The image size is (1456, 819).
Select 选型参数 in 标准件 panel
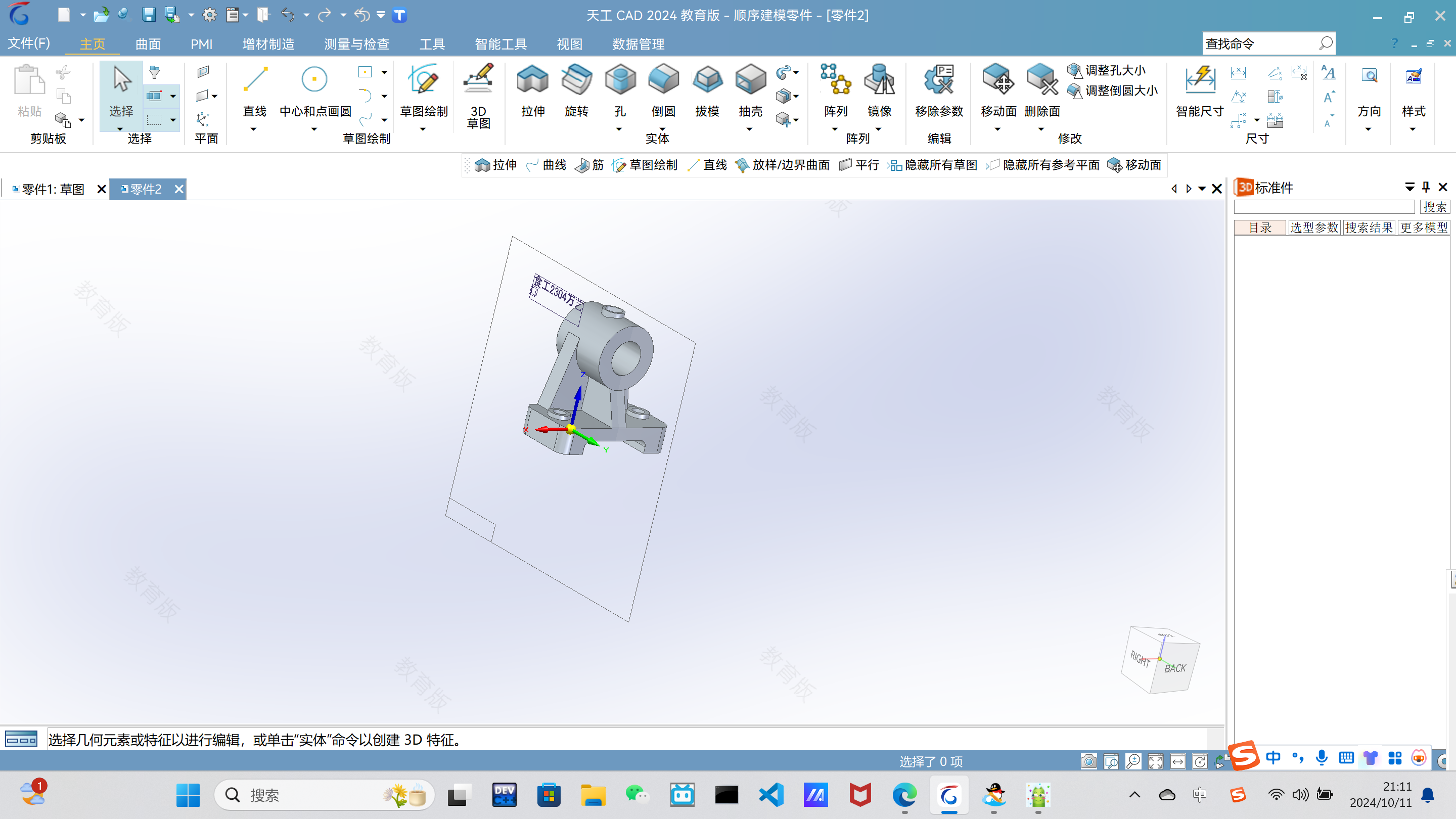[x=1314, y=227]
